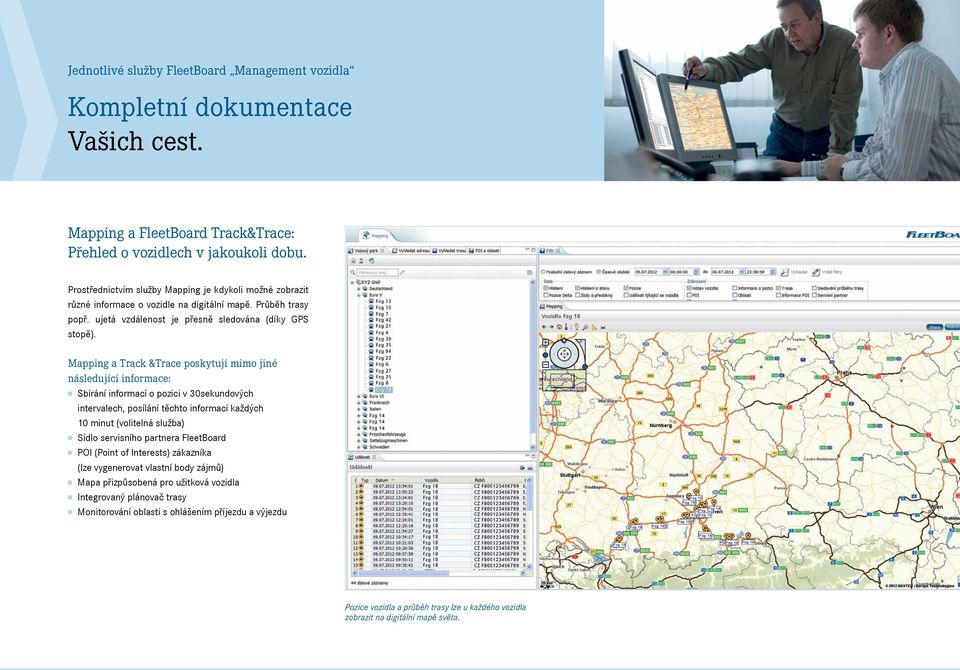Open the start date 05.07.2012 dropdown
960x670 pixels.
(x=665, y=272)
